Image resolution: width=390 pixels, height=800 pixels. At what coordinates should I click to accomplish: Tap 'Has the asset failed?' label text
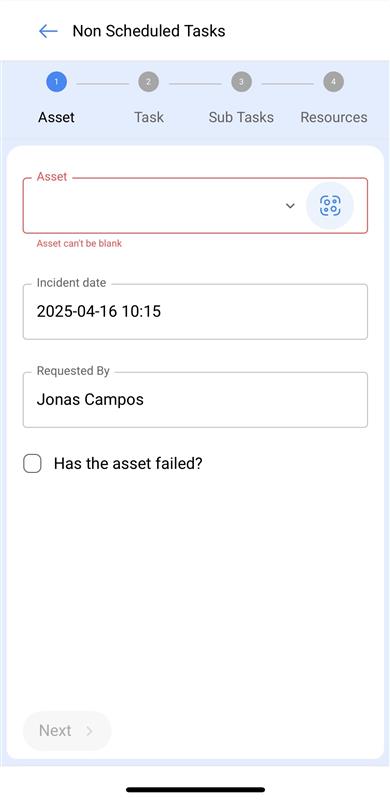click(x=128, y=464)
